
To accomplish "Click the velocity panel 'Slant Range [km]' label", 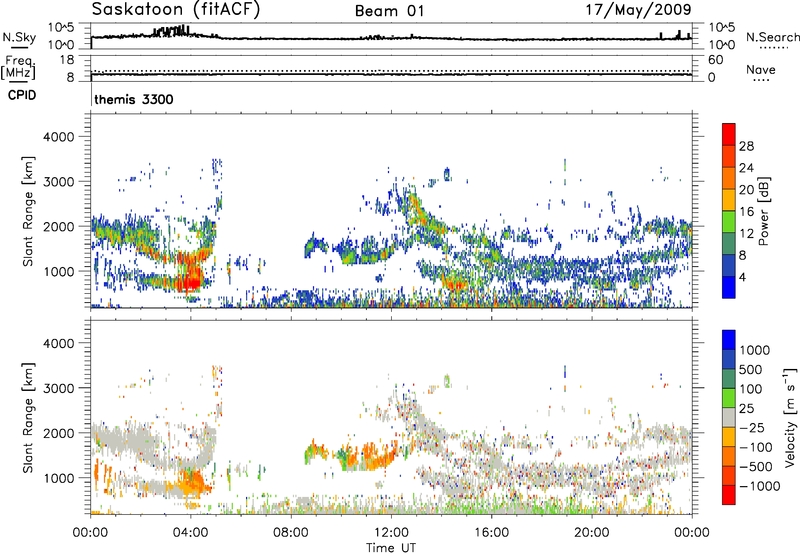I will click(28, 417).
